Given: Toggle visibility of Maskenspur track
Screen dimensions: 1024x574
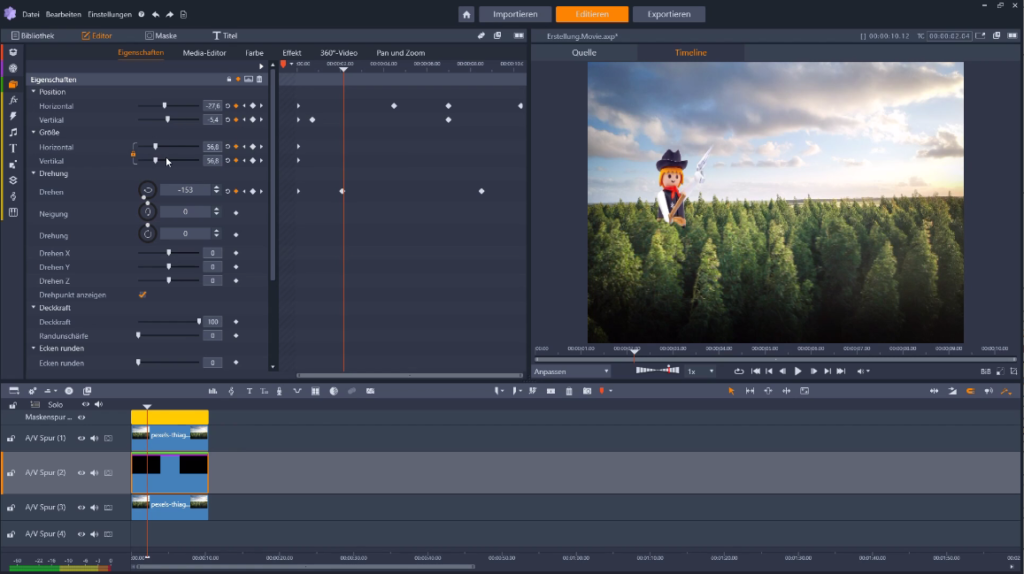Looking at the screenshot, I should (82, 417).
